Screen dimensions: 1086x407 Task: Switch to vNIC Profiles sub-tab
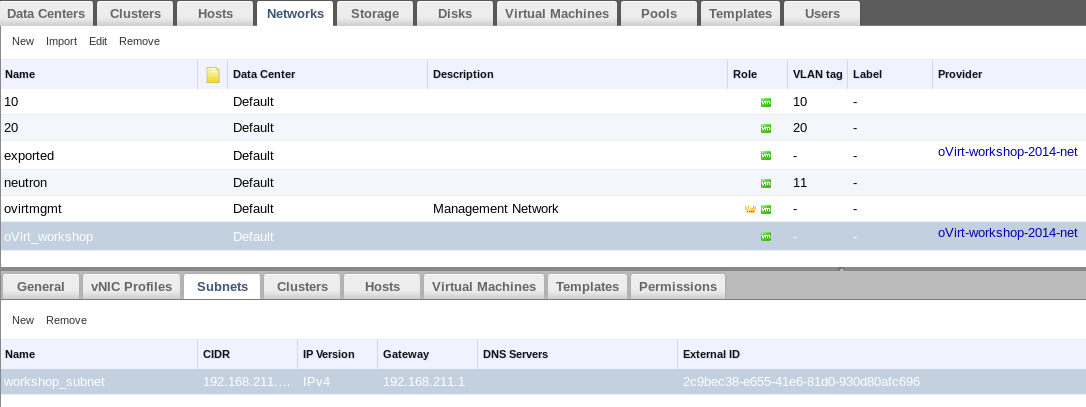(131, 287)
